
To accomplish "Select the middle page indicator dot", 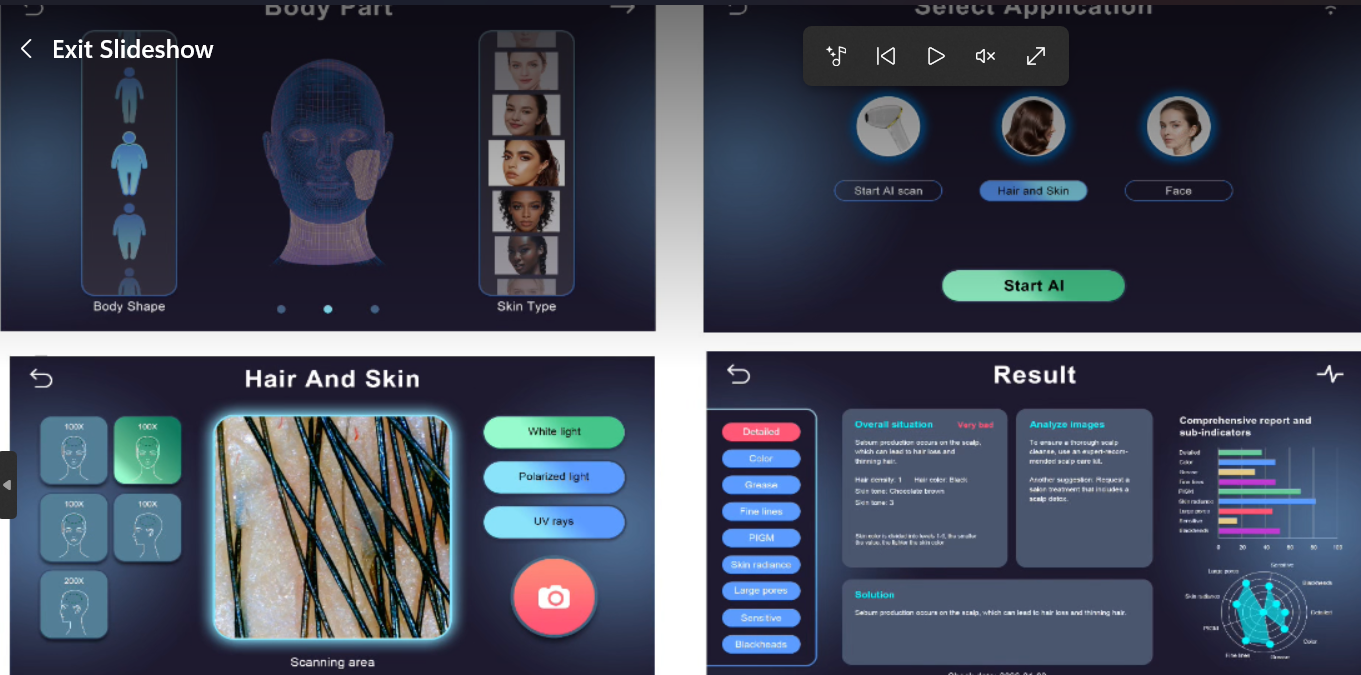I will 328,309.
